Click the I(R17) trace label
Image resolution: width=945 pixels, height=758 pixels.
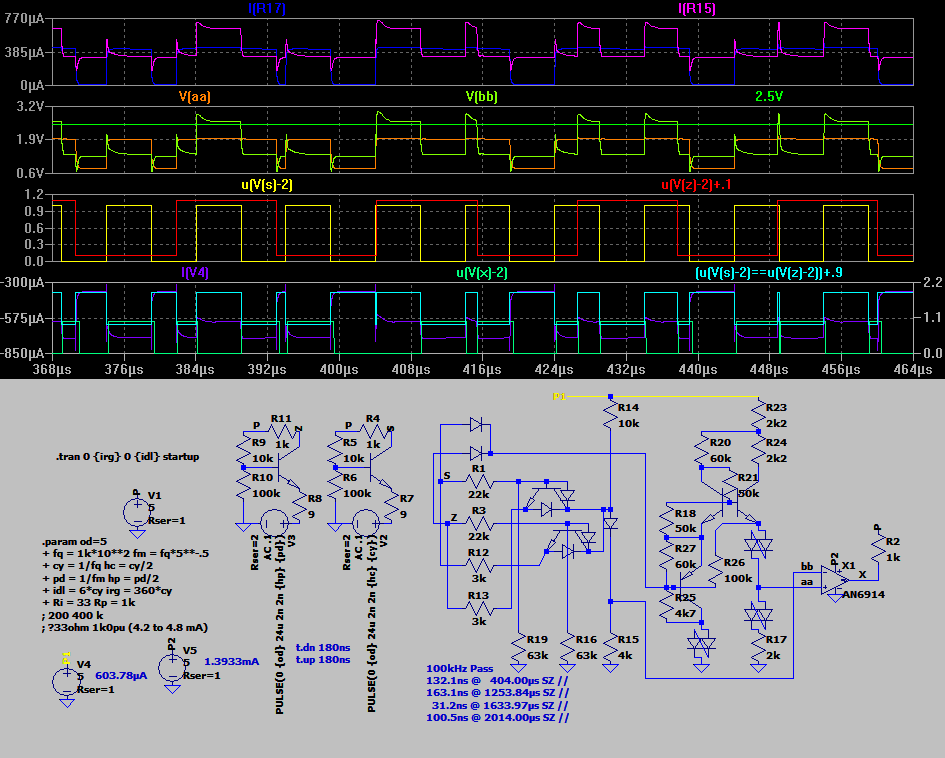point(266,9)
